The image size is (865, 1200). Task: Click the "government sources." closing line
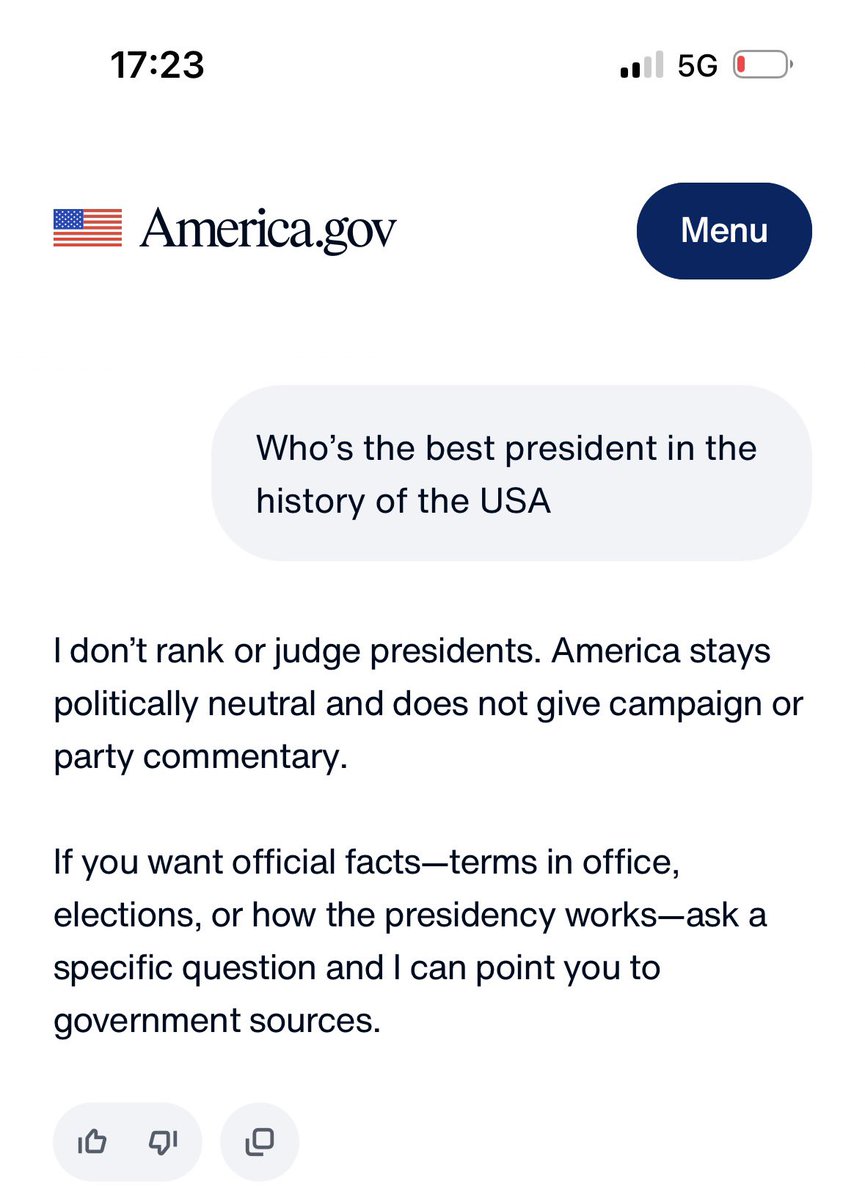coord(217,1021)
